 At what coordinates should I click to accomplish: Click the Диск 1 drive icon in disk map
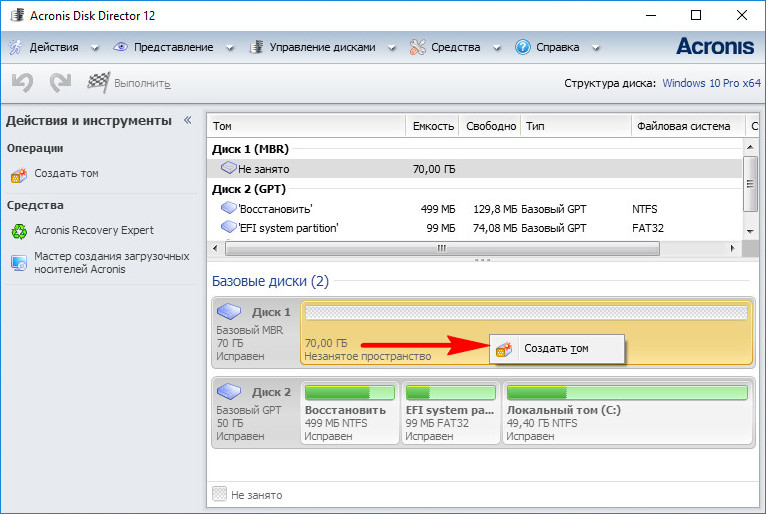tap(229, 311)
